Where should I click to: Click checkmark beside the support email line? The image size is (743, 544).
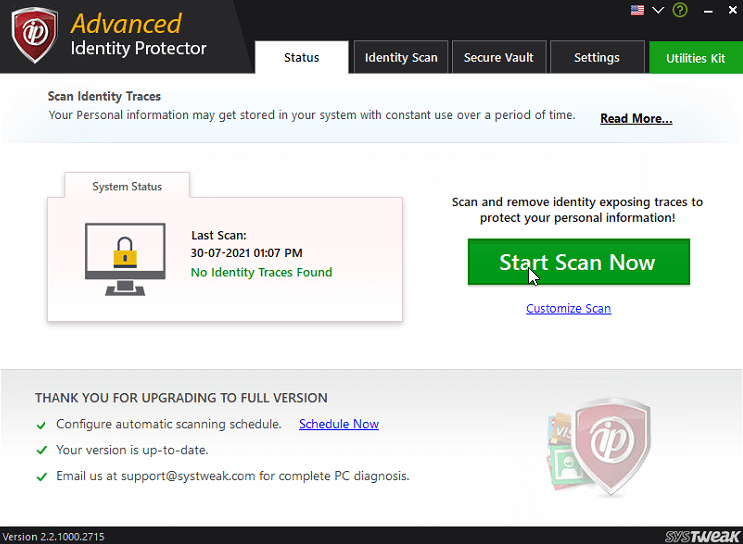[x=41, y=476]
